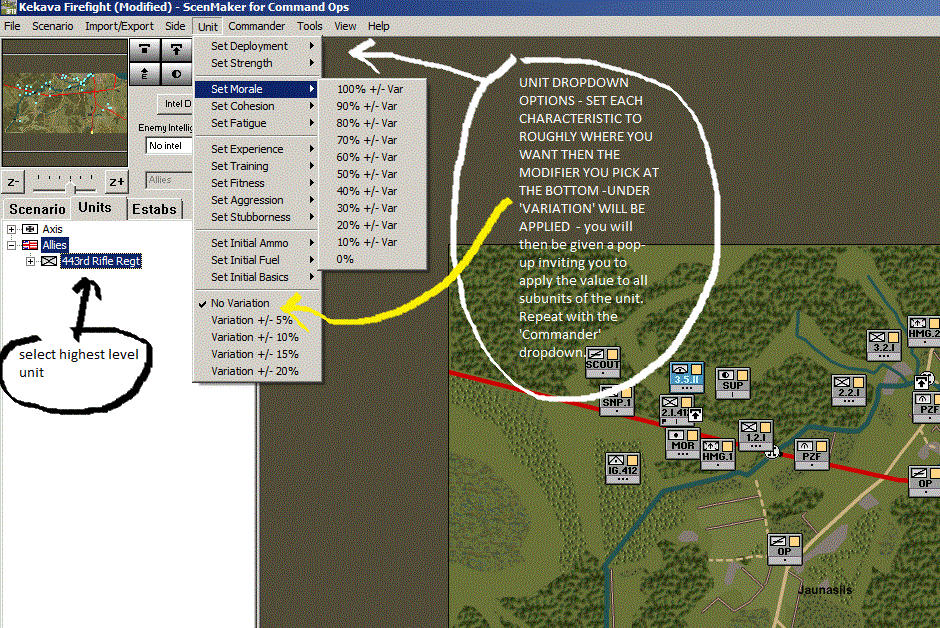The width and height of the screenshot is (940, 628).
Task: Click the z+ zoom in button
Action: pos(116,182)
